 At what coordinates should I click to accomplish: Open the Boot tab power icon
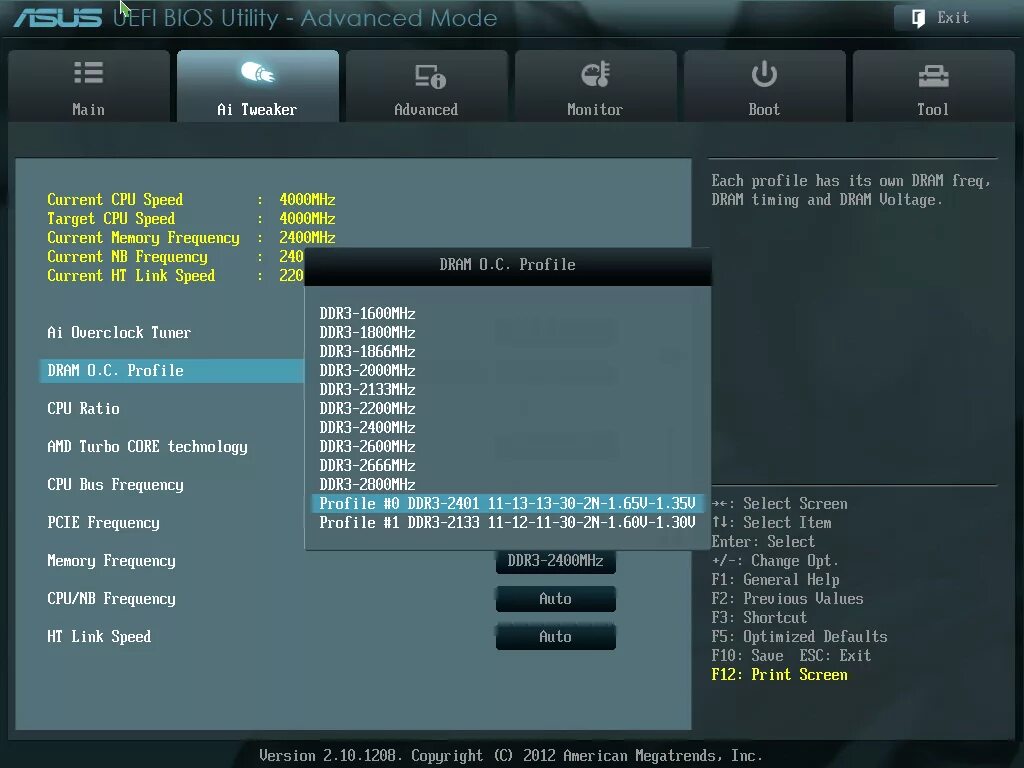pos(764,74)
